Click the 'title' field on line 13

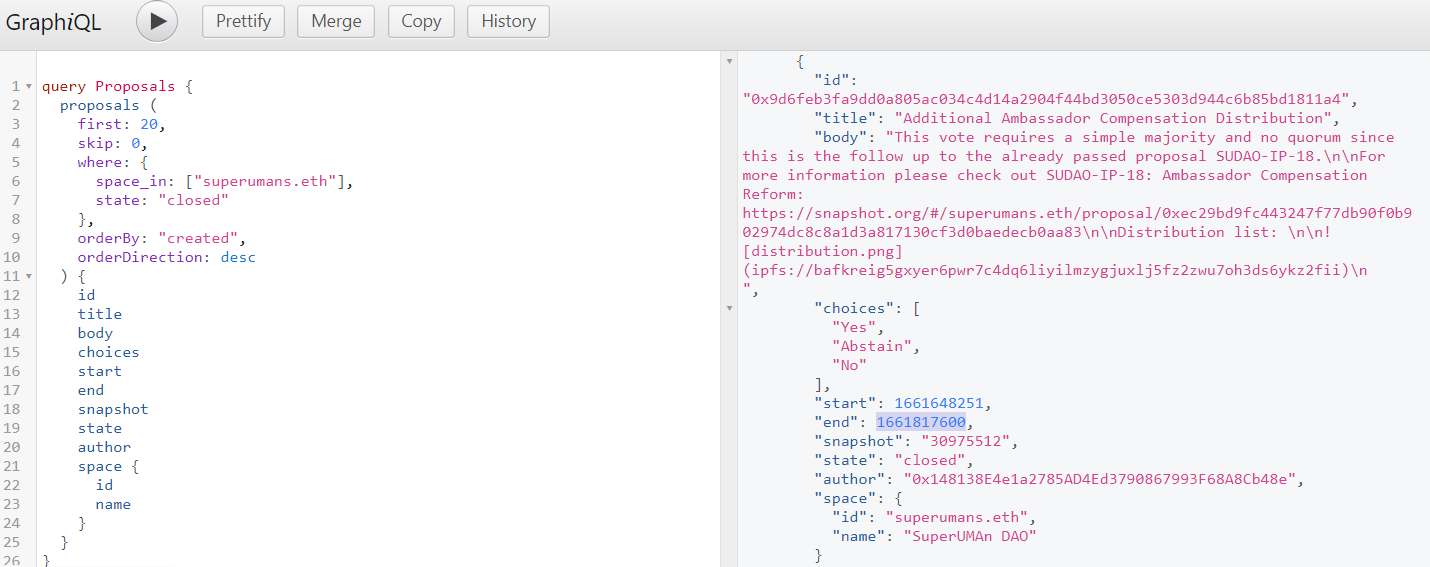100,314
